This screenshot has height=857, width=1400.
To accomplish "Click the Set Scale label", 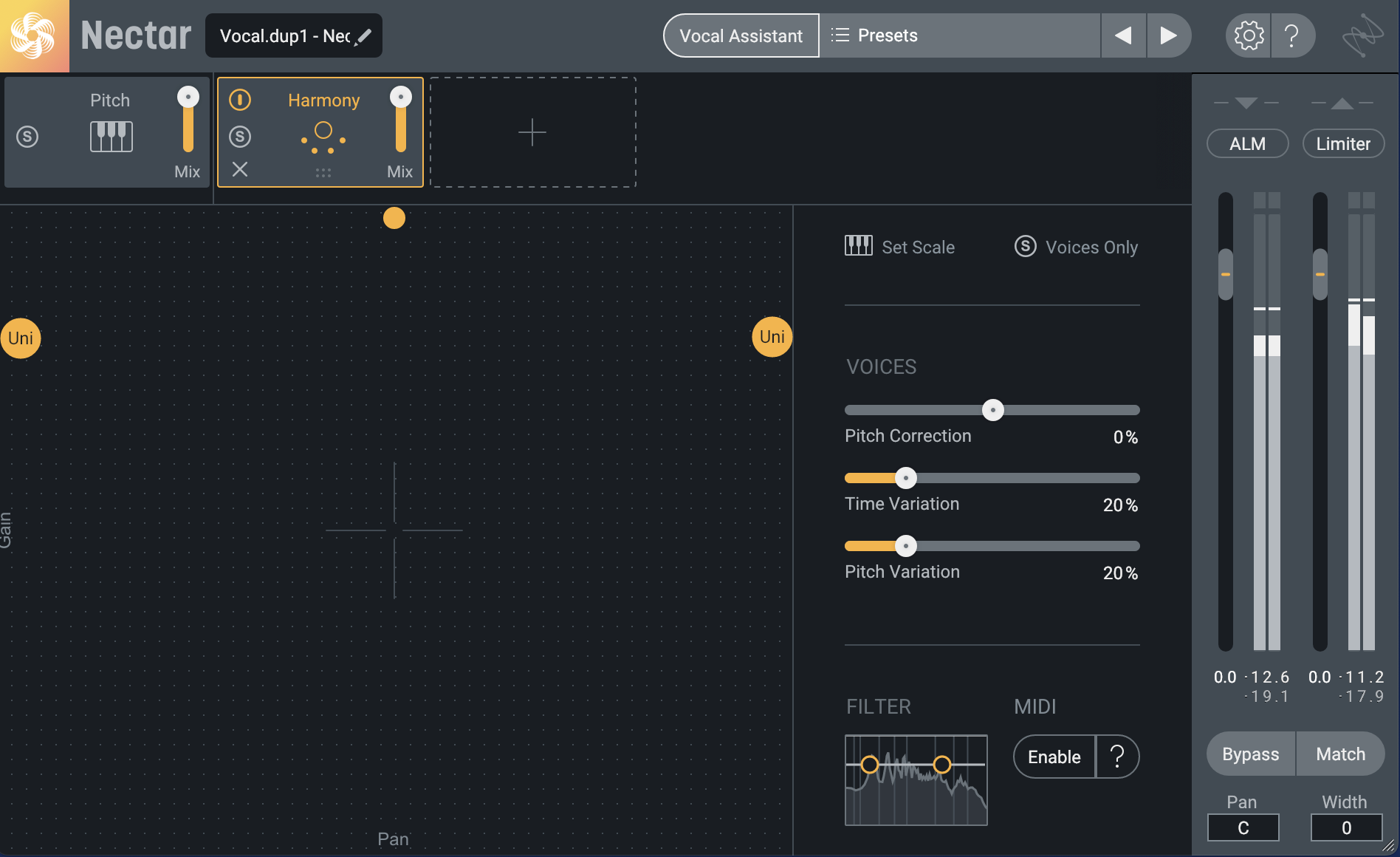I will click(918, 247).
